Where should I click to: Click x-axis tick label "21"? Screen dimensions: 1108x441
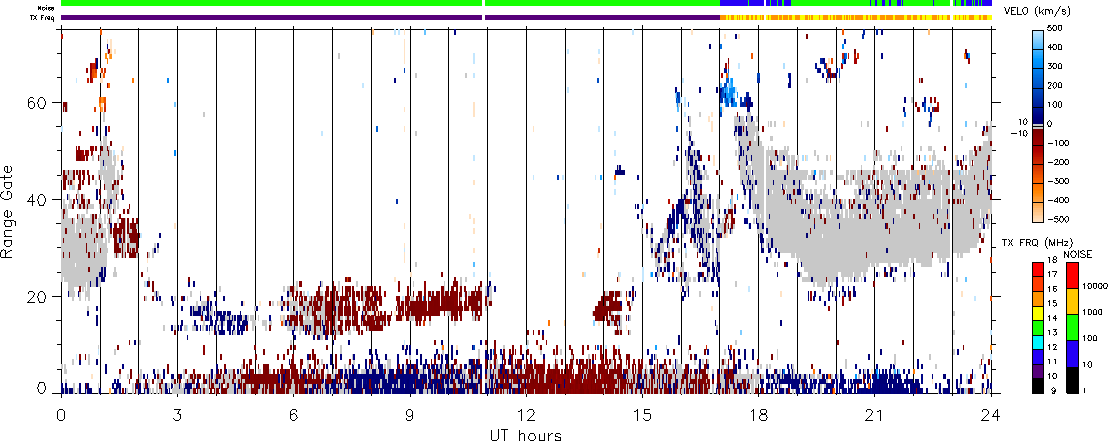pyautogui.click(x=874, y=416)
